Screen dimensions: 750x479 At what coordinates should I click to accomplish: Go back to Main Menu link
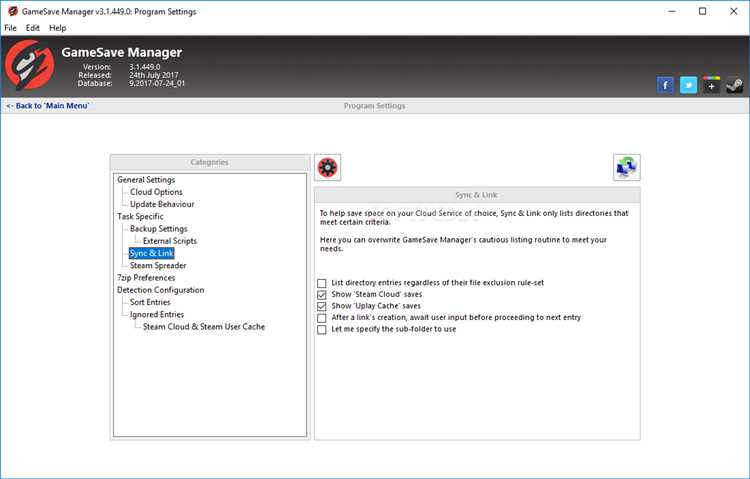click(48, 106)
